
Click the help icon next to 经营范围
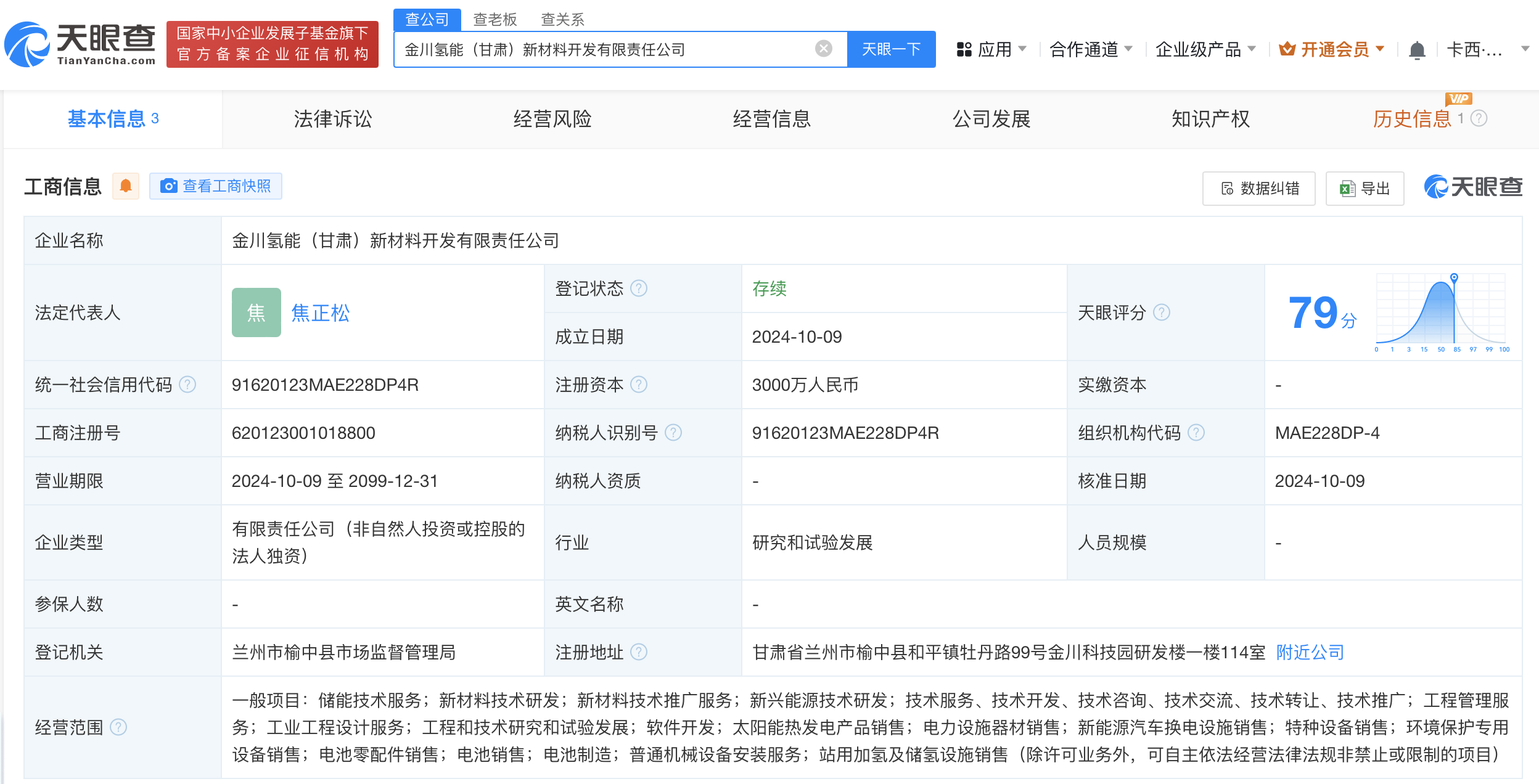(x=118, y=727)
